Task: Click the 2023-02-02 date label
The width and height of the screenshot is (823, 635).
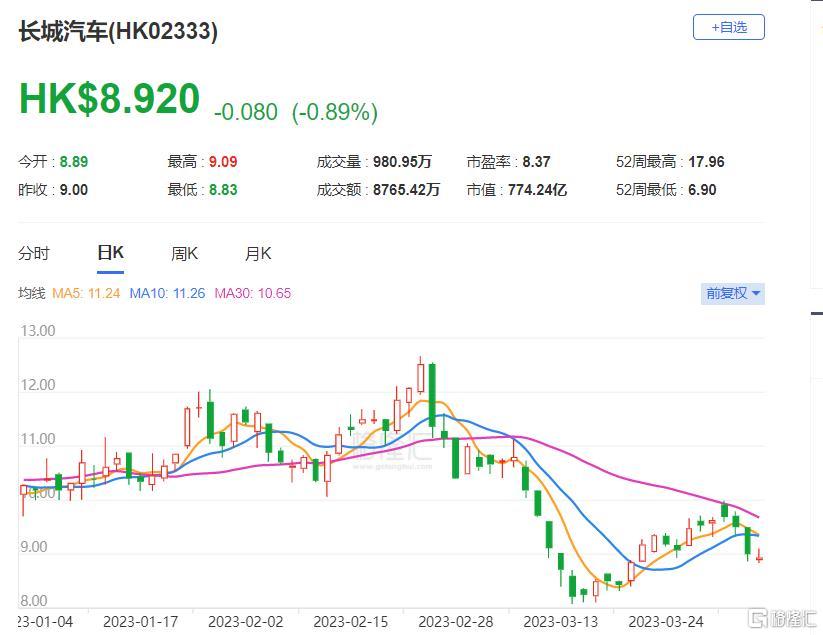Action: 246,622
